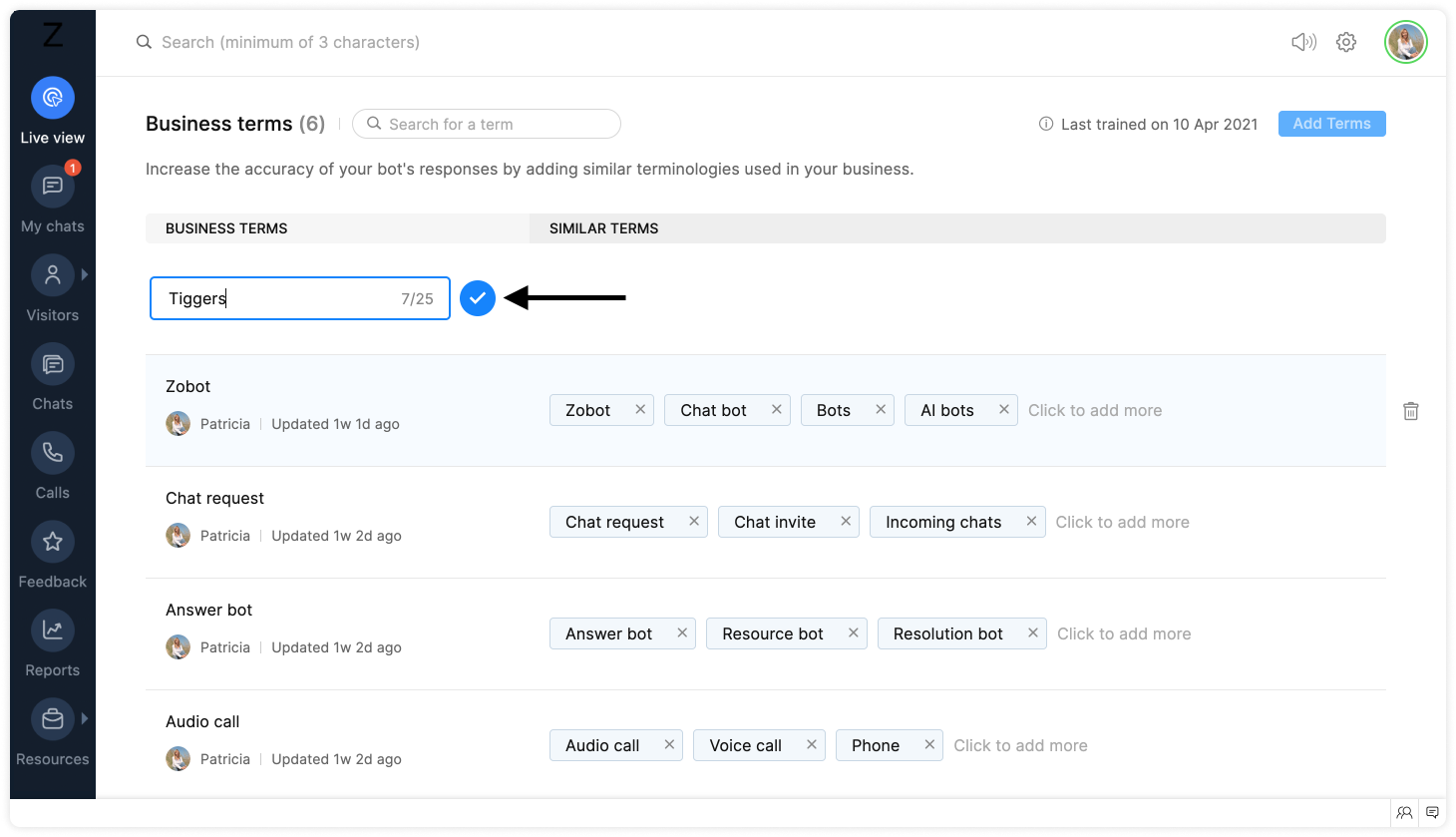The width and height of the screenshot is (1456, 837).
Task: Open the Live view section
Action: point(53,98)
